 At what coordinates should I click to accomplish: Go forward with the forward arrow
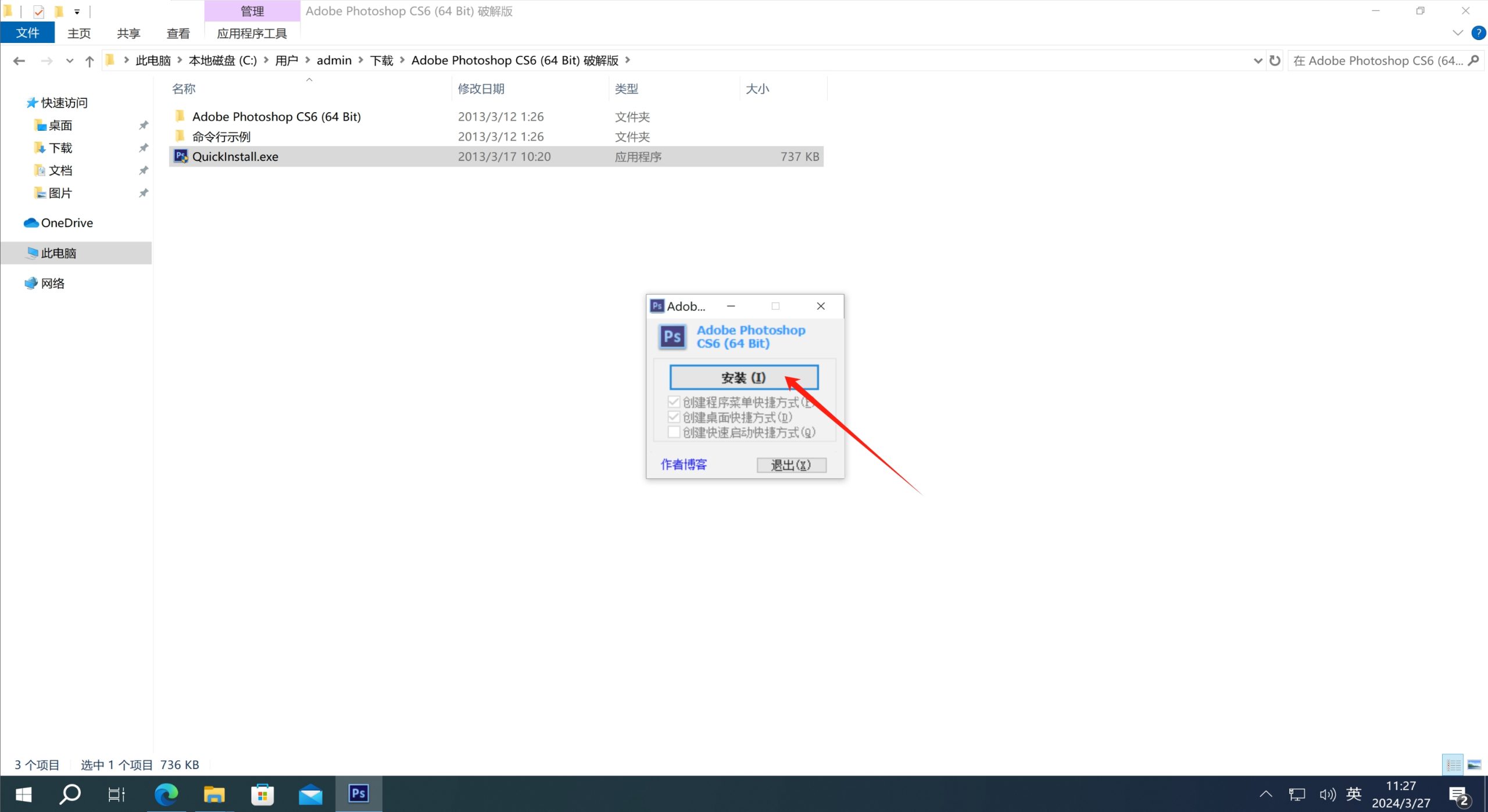(x=46, y=60)
